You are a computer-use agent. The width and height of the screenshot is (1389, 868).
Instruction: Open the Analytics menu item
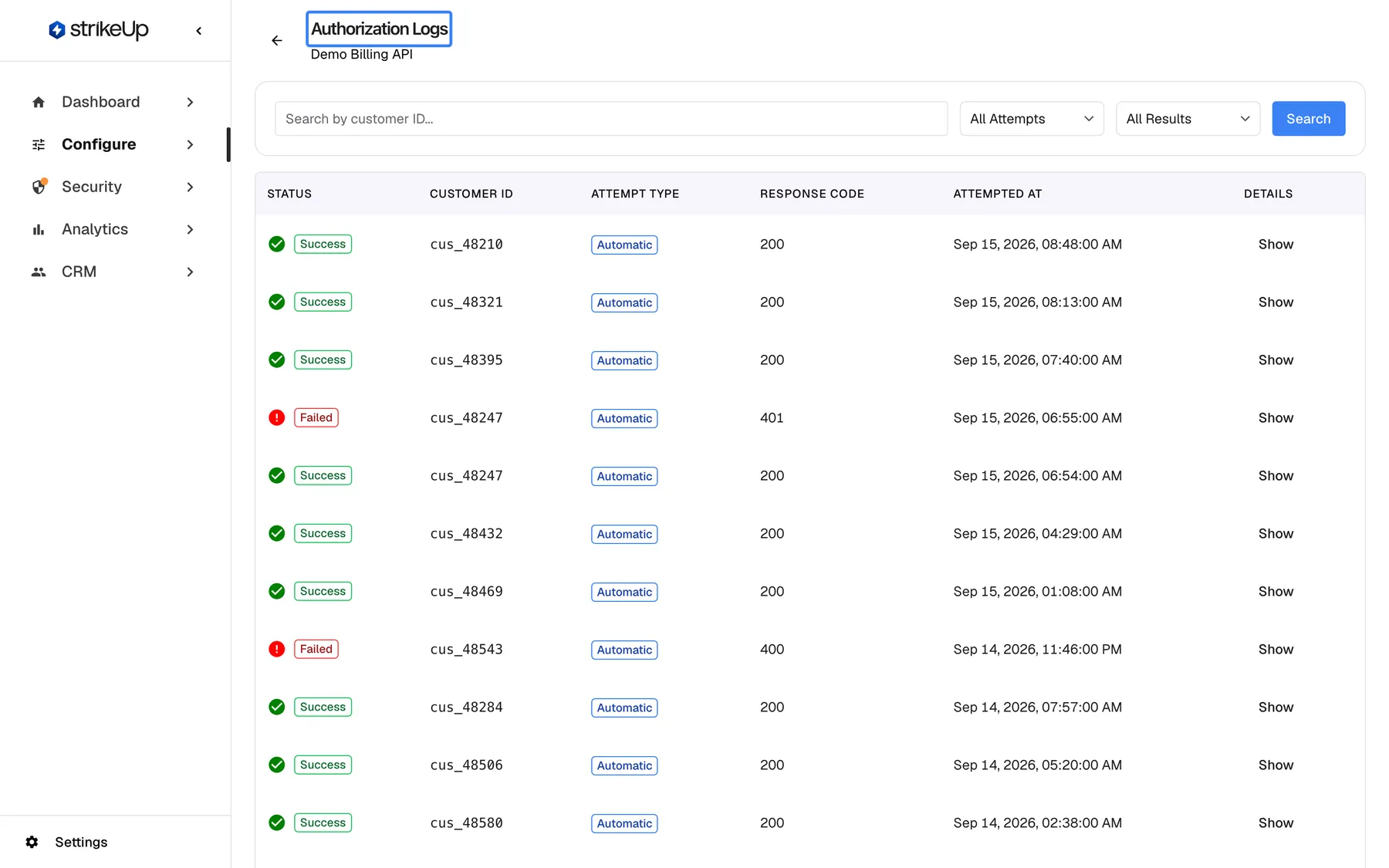click(x=113, y=229)
